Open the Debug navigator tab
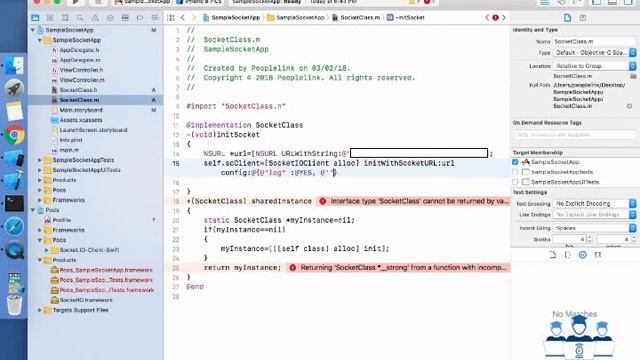Screen dimensions: 640x360 pyautogui.click(x=125, y=18)
